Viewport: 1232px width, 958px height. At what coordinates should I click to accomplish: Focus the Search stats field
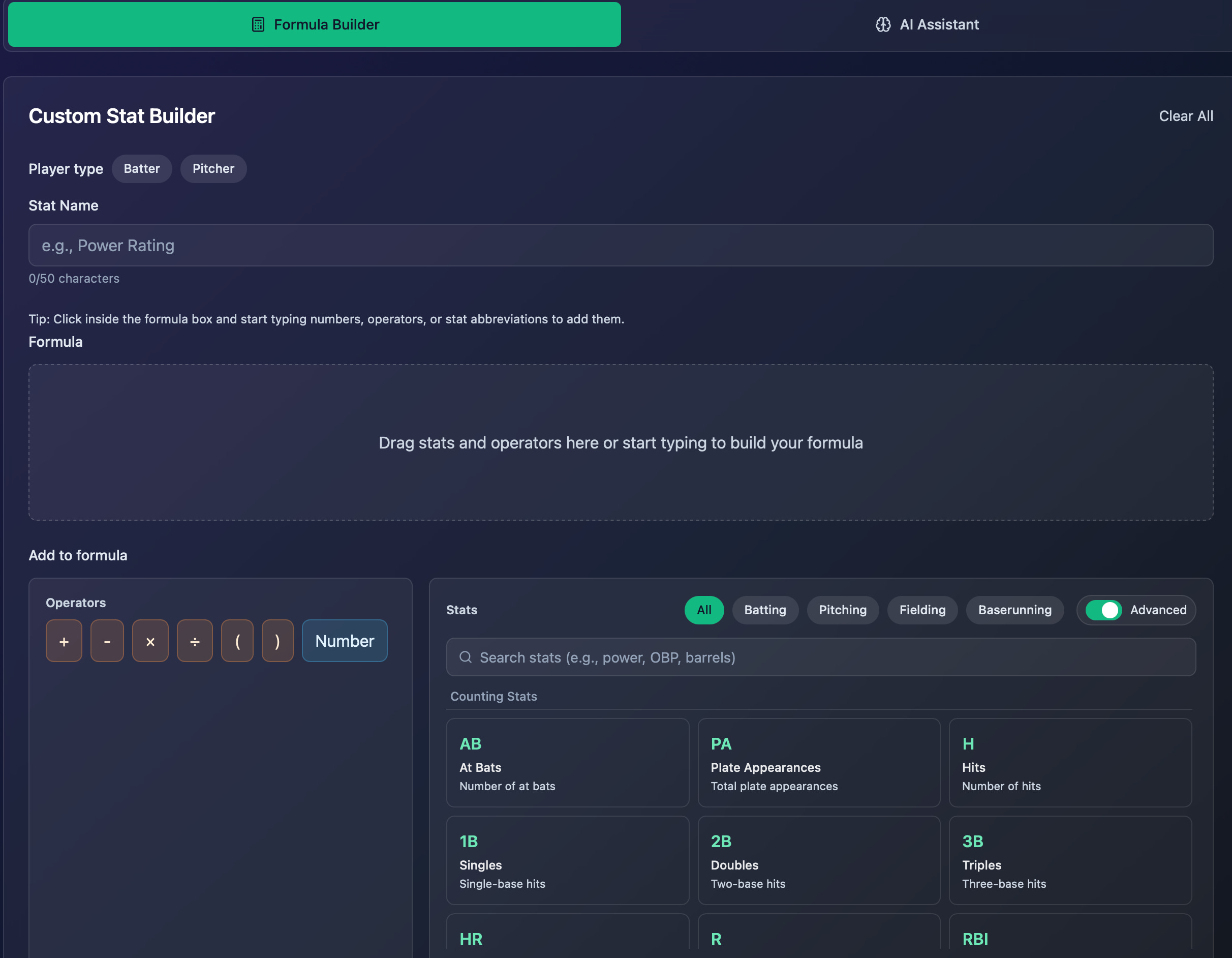829,657
